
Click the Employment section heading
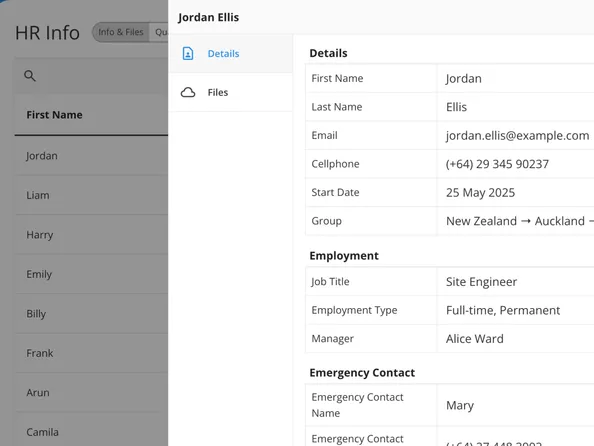pyautogui.click(x=344, y=256)
